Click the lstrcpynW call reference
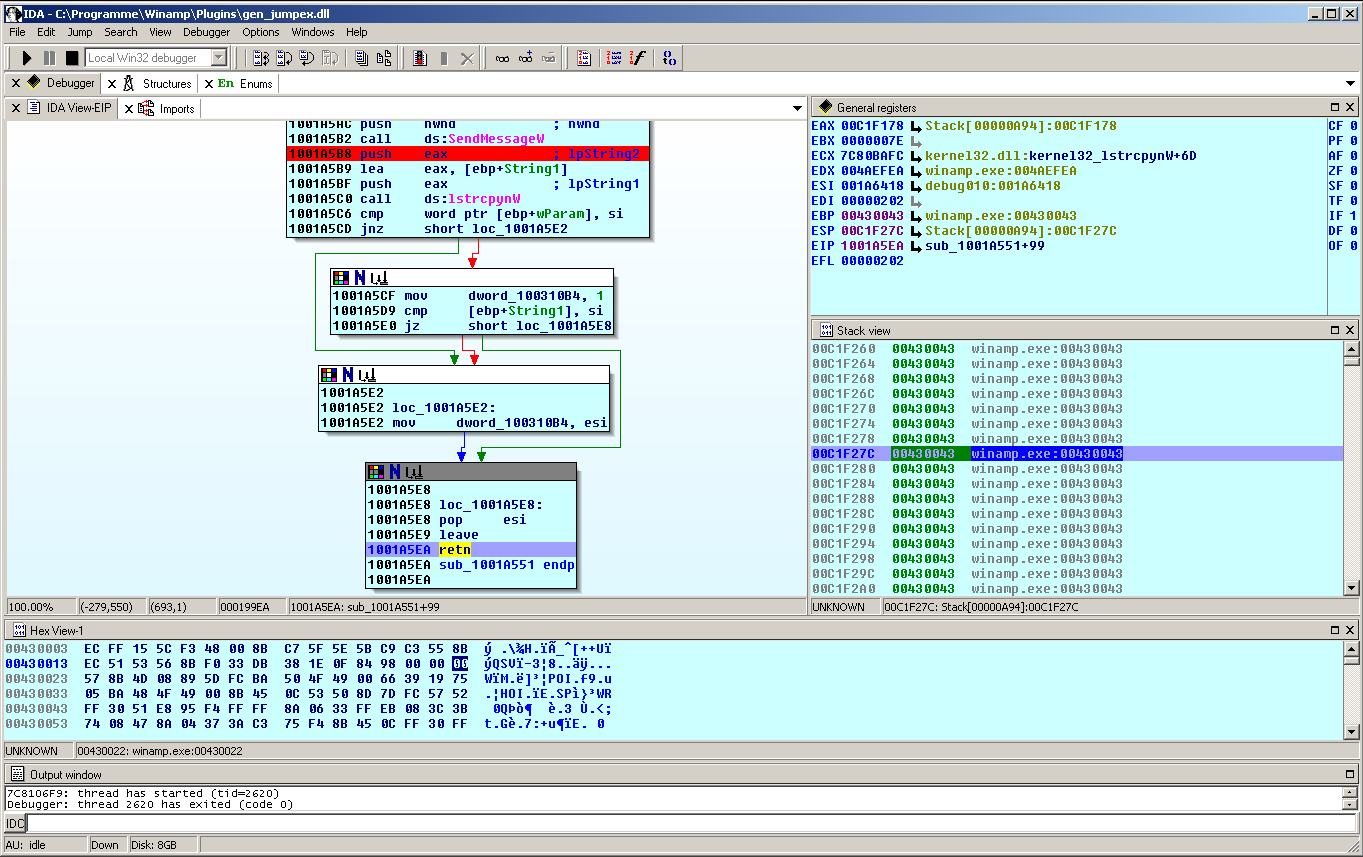The image size is (1363, 857). click(x=484, y=199)
